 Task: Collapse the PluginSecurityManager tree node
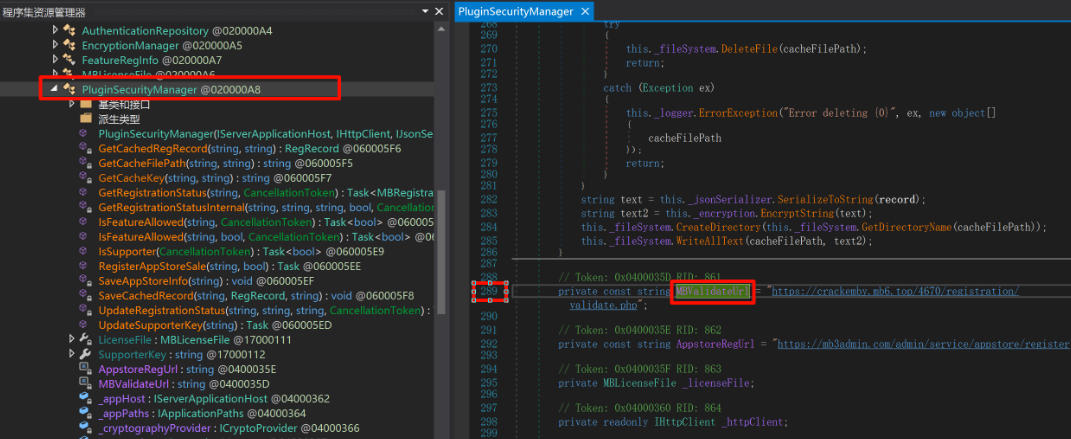[x=53, y=89]
